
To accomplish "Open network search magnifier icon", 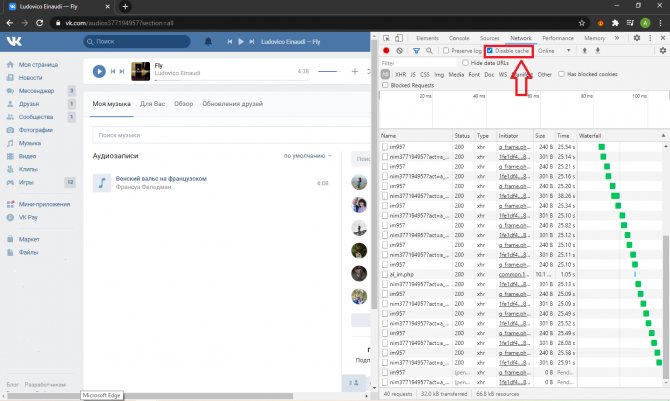I will coord(429,50).
